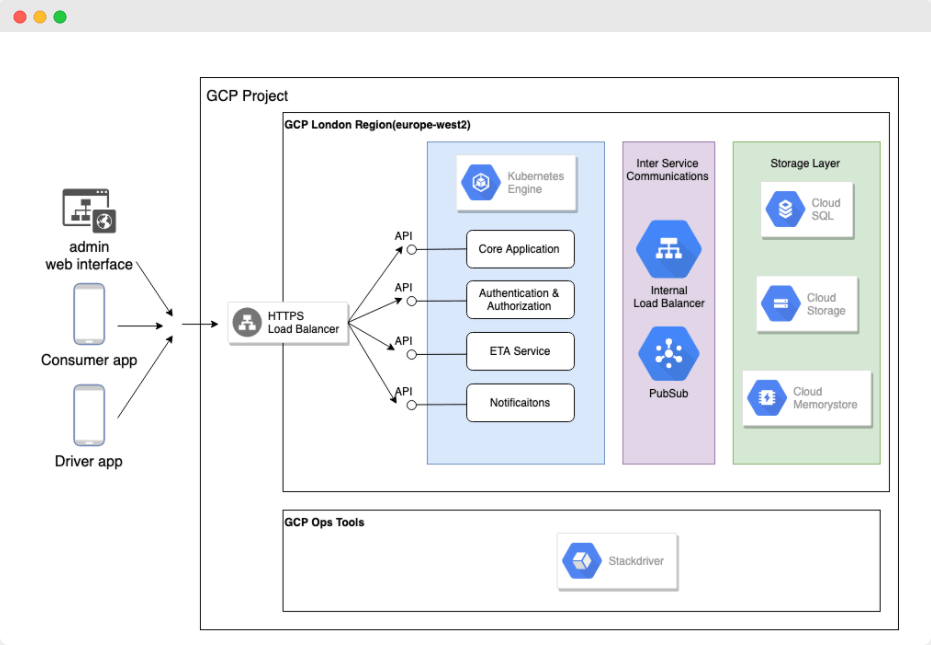Click the green maximize window button
Screen dimensions: 931x645
click(x=60, y=17)
